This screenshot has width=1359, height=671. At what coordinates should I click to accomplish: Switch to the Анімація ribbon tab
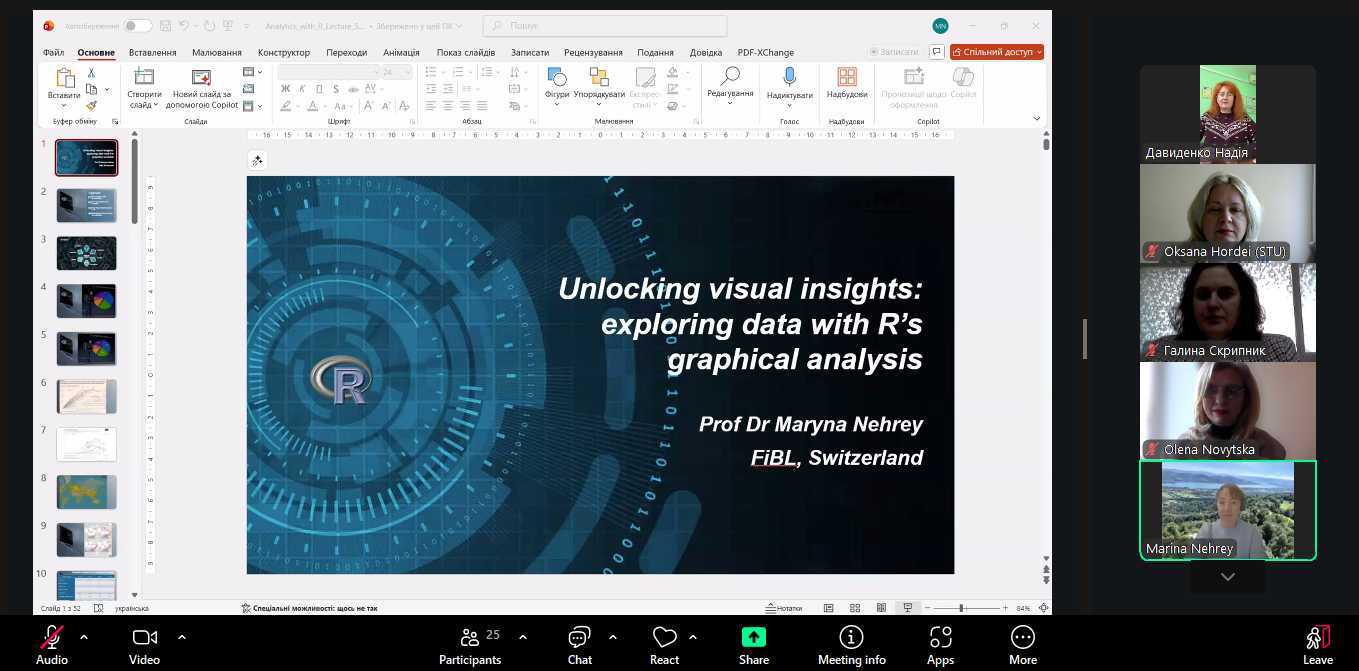tap(401, 52)
